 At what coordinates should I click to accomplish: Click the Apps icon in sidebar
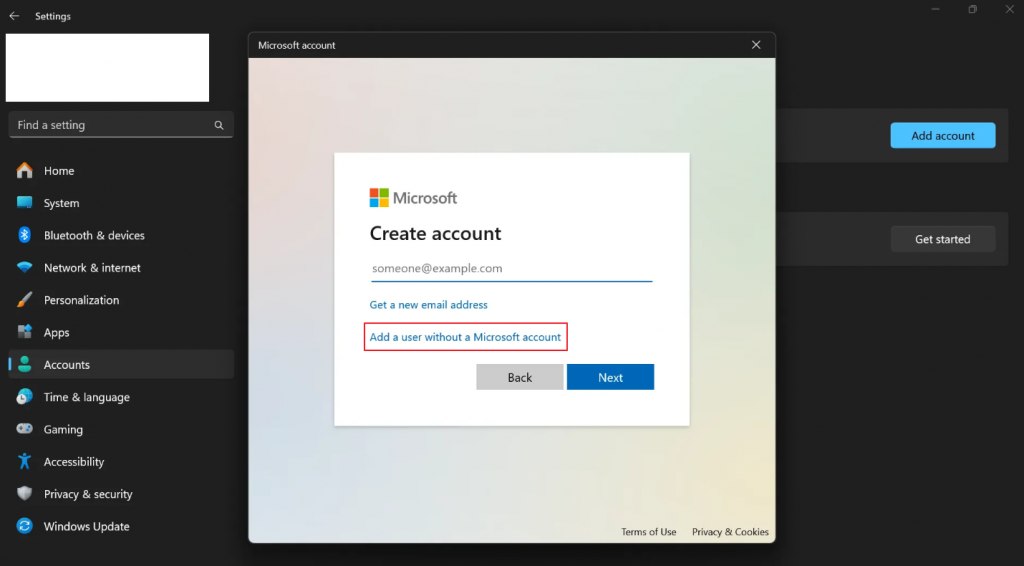click(x=25, y=332)
